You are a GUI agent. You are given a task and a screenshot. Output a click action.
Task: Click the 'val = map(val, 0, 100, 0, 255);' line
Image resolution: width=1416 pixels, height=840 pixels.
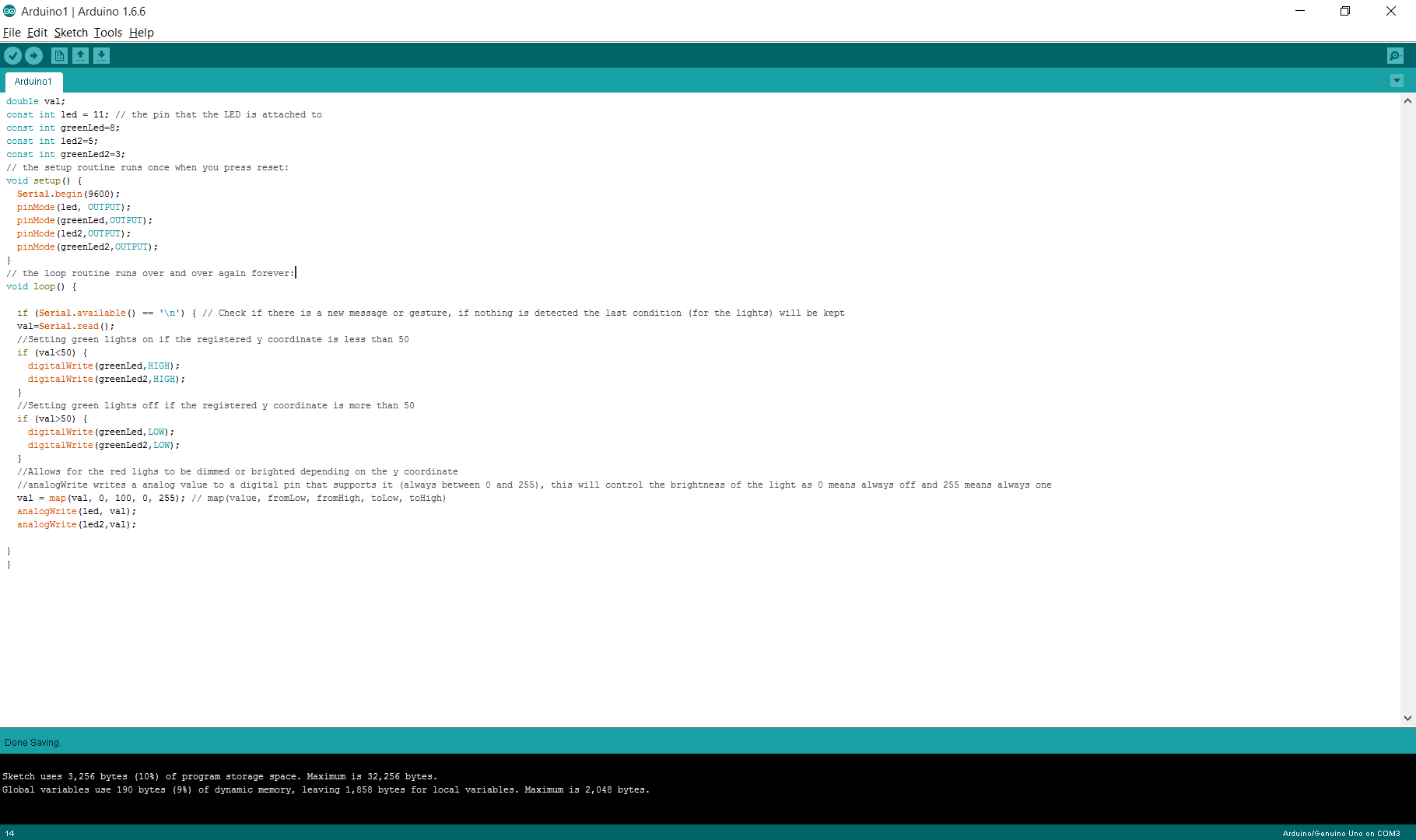(232, 498)
